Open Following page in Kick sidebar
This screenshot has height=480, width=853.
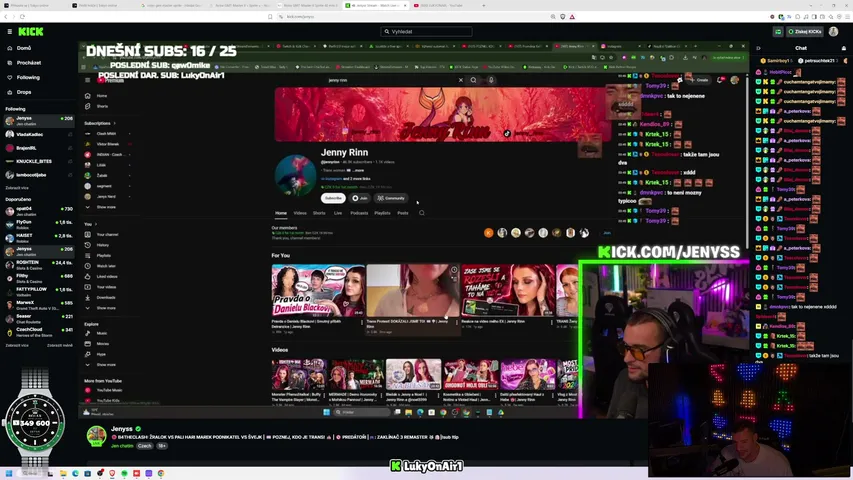pos(28,77)
